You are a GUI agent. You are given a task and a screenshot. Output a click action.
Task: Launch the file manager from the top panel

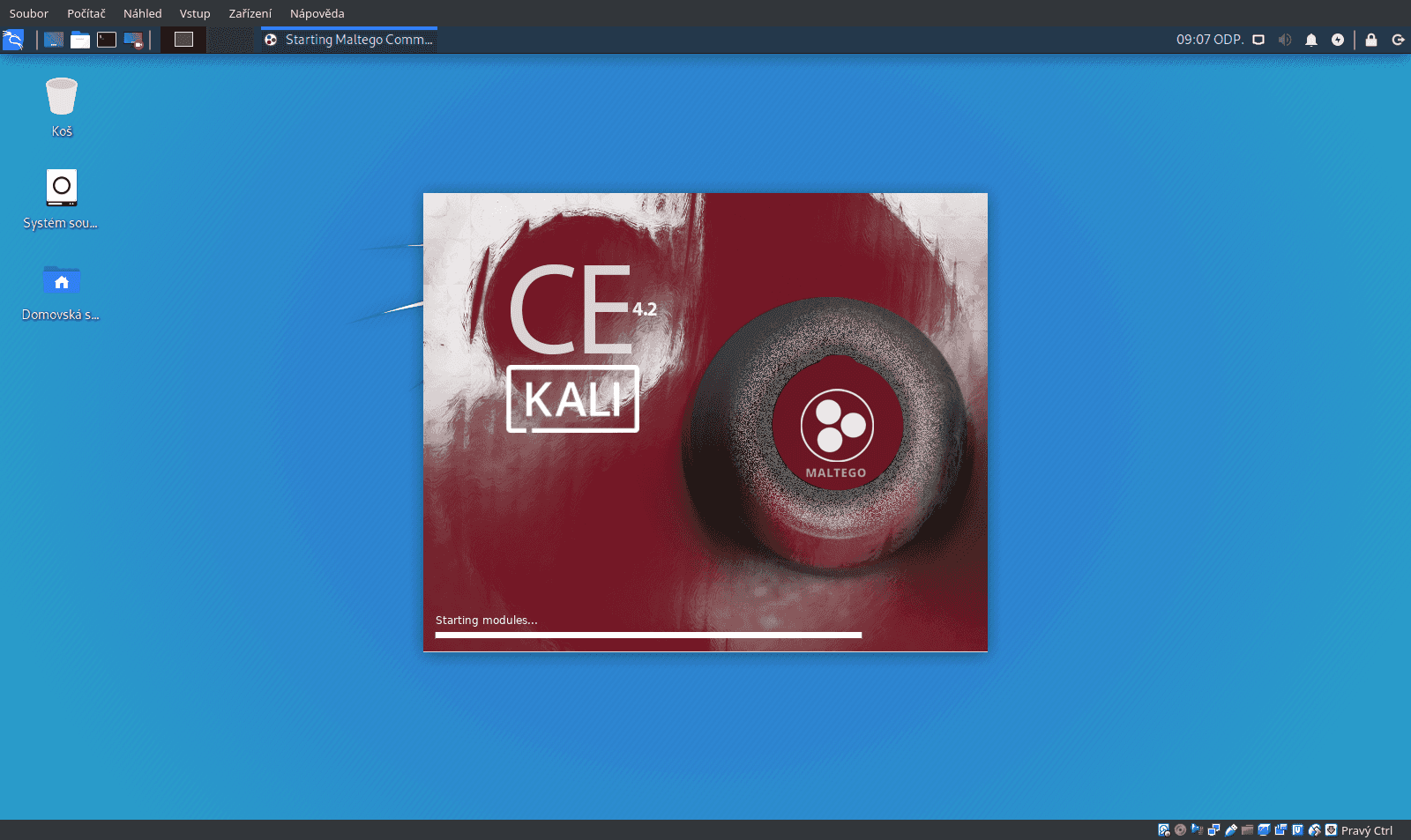[x=80, y=39]
